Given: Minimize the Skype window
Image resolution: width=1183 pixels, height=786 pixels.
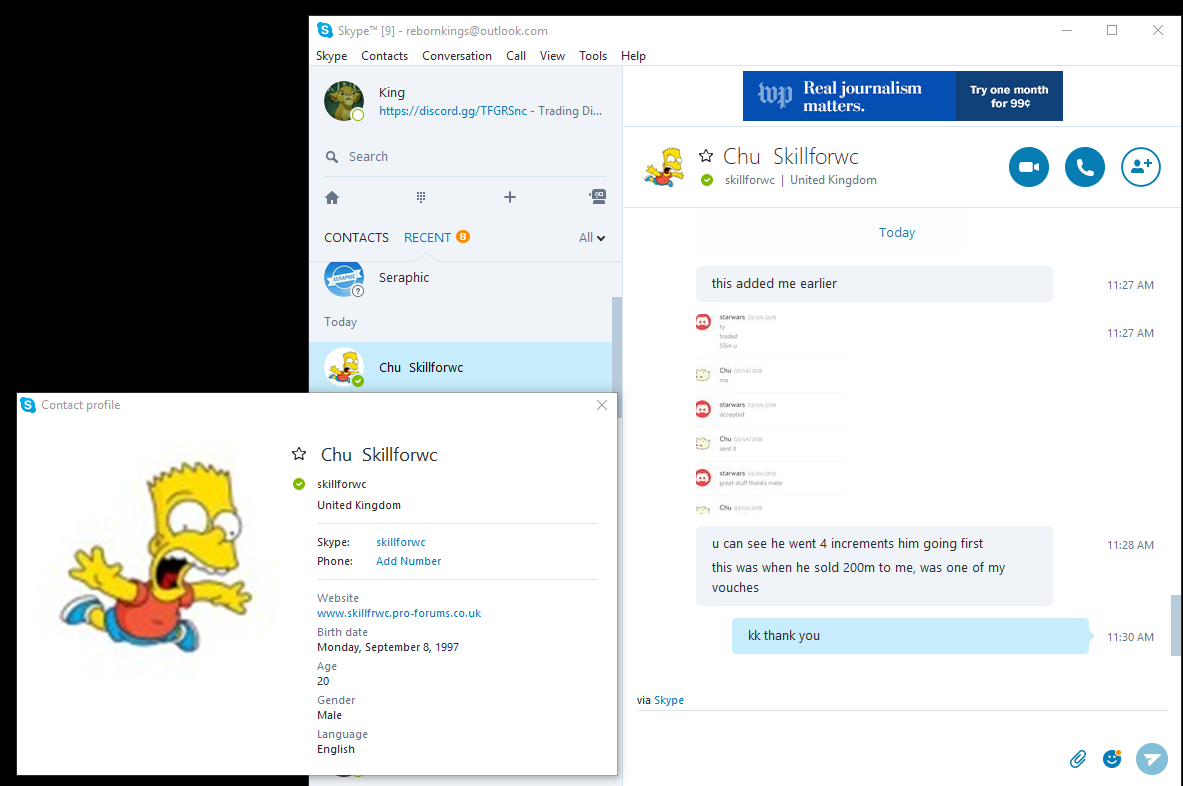Looking at the screenshot, I should click(1067, 30).
